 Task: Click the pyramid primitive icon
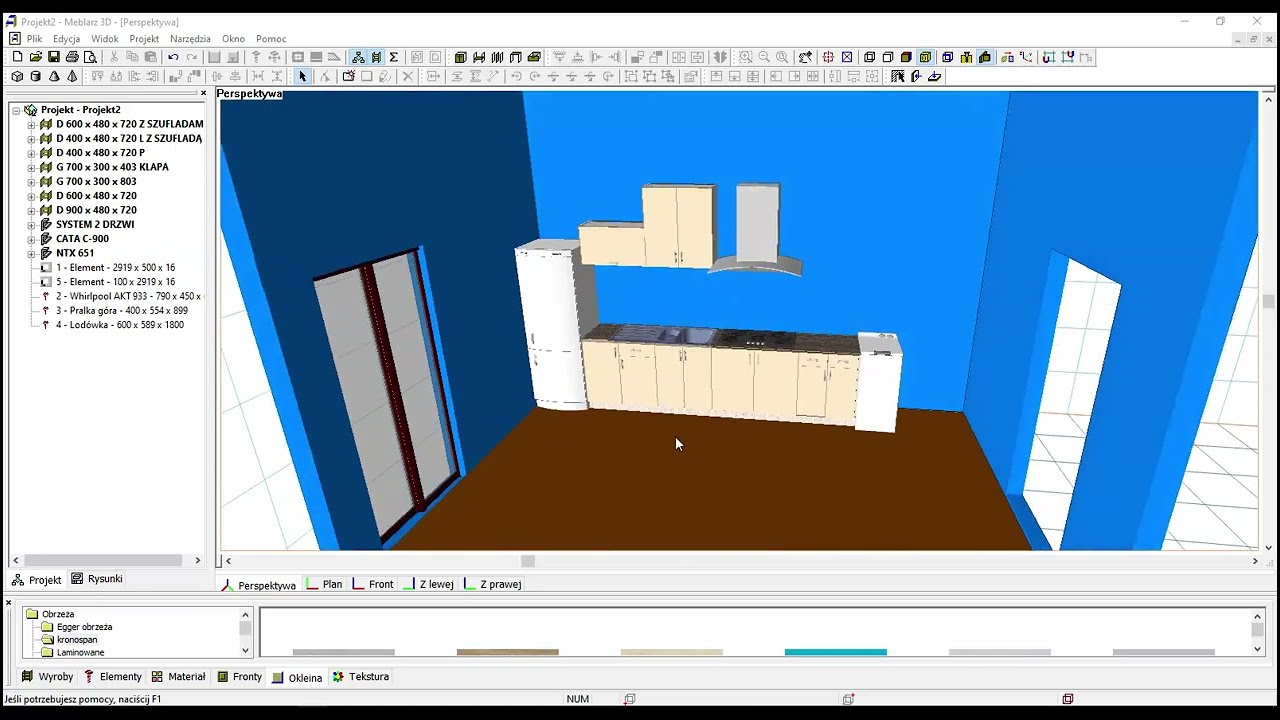click(72, 76)
